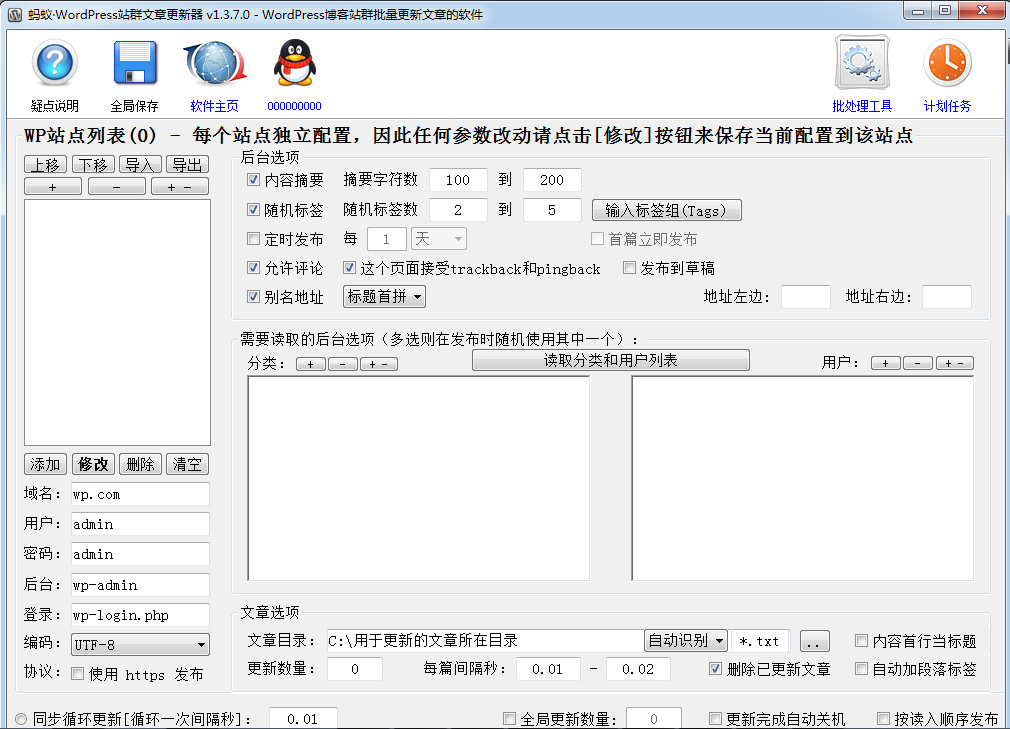Enable 按读入顺序发布 checkbox
Image resolution: width=1010 pixels, height=729 pixels.
click(884, 718)
